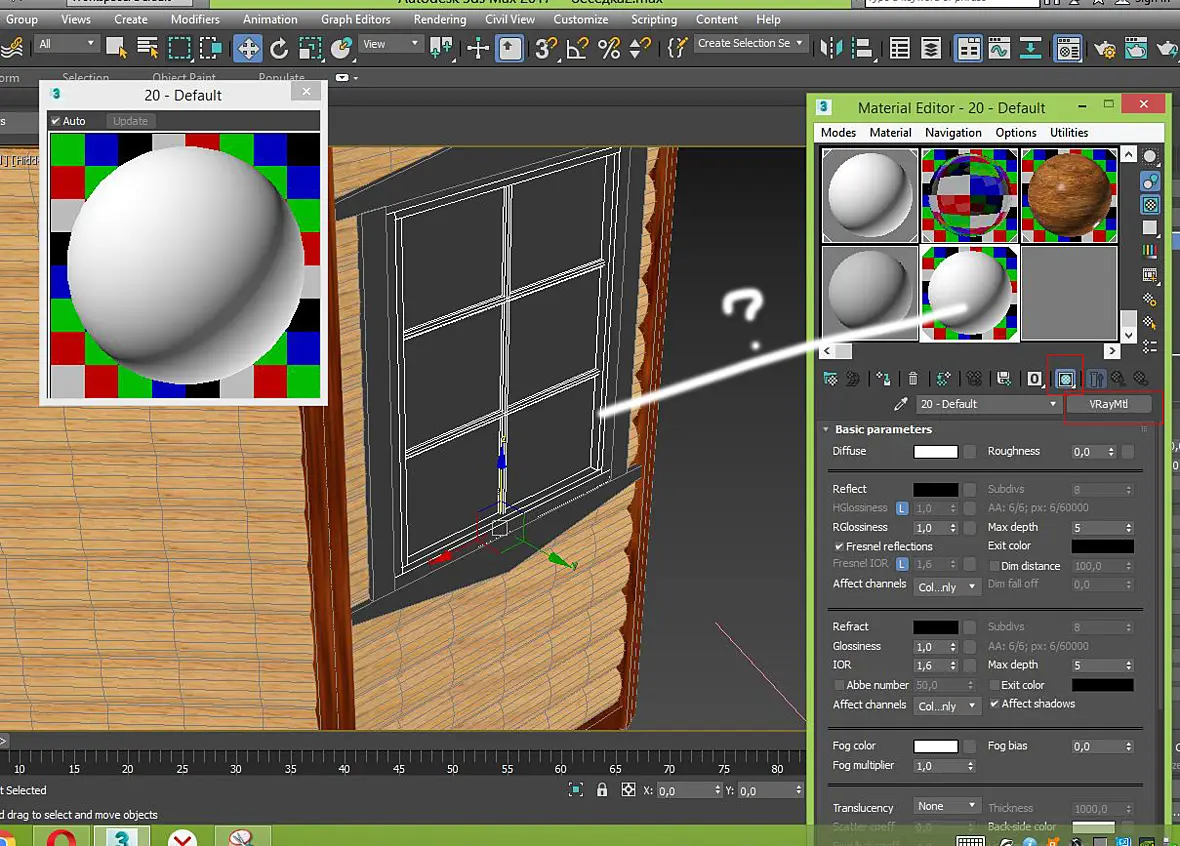This screenshot has width=1180, height=846.
Task: Toggle the sample Background checker icon
Action: coord(1150,205)
